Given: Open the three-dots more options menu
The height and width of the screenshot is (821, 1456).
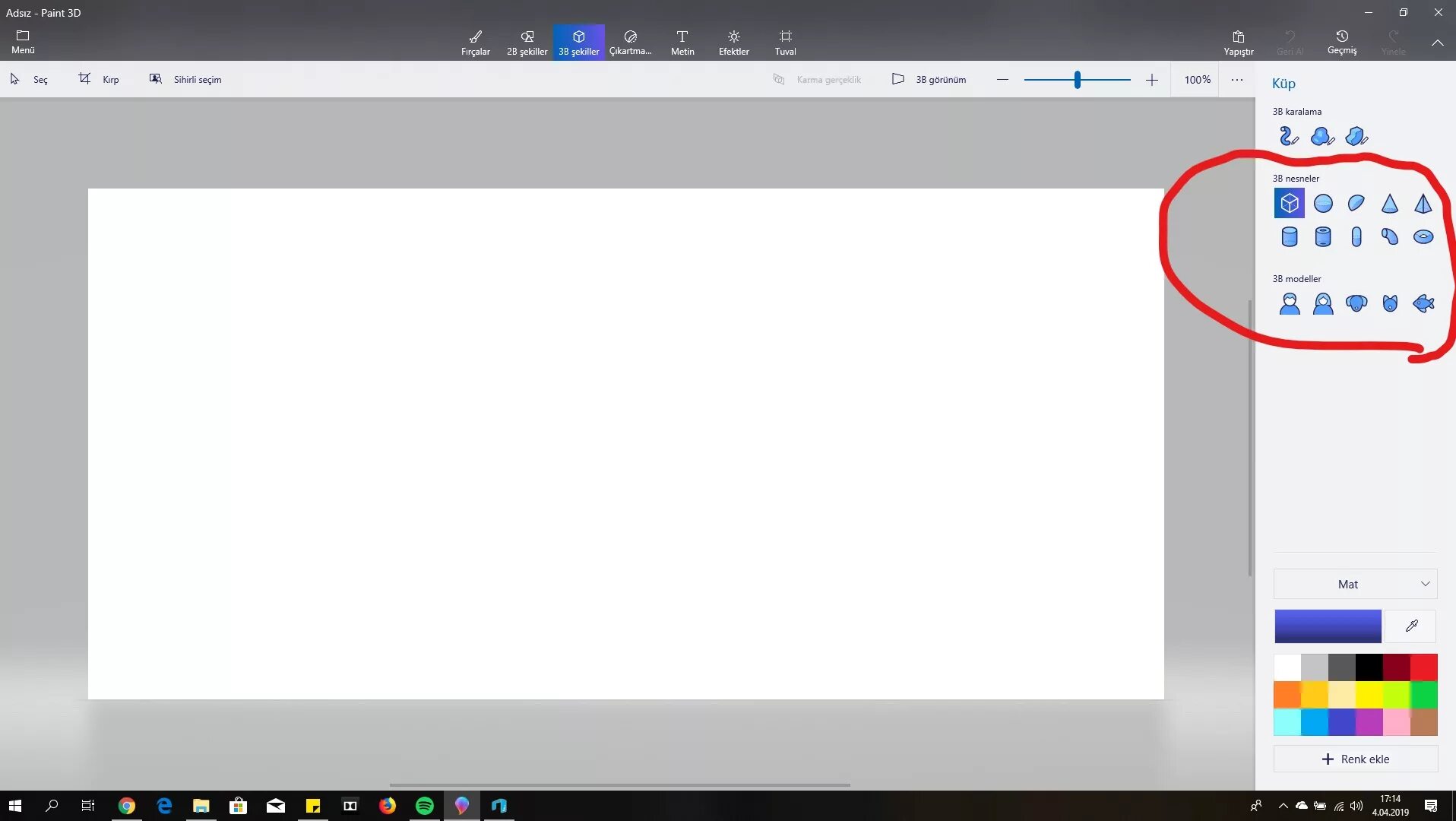Looking at the screenshot, I should coord(1237,79).
